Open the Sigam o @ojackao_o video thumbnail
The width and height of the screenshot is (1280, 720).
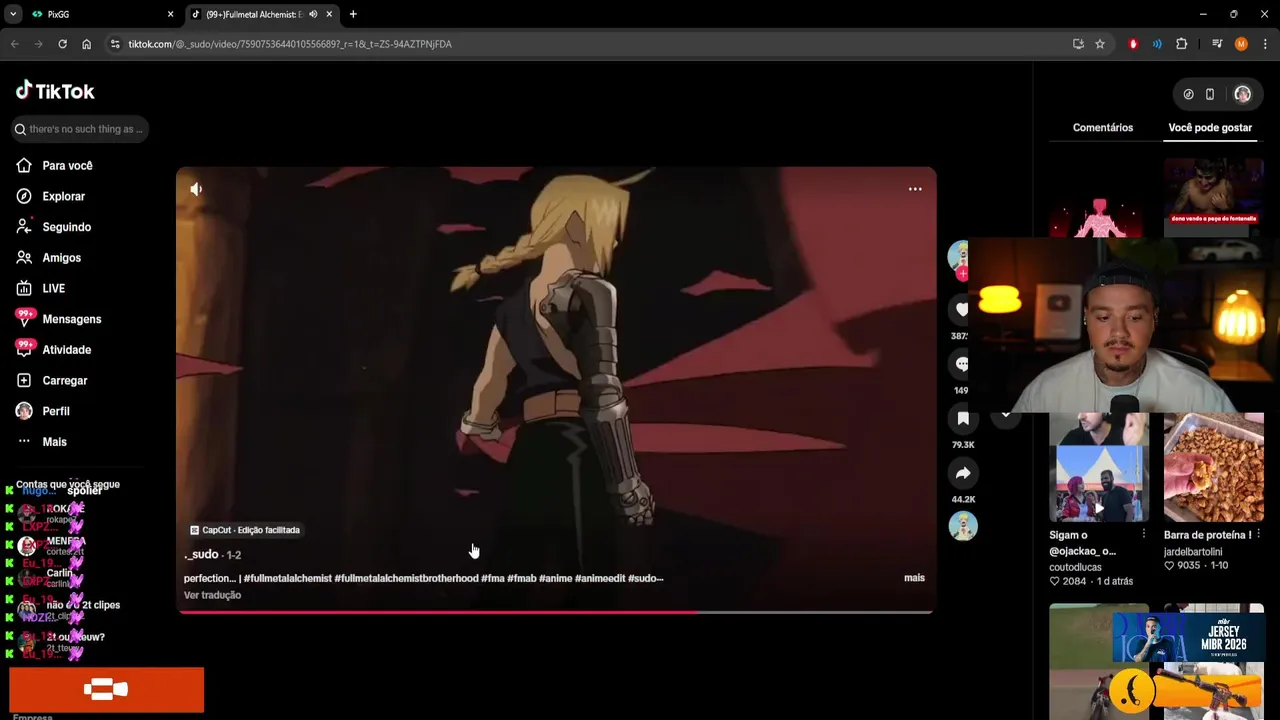pos(1099,467)
